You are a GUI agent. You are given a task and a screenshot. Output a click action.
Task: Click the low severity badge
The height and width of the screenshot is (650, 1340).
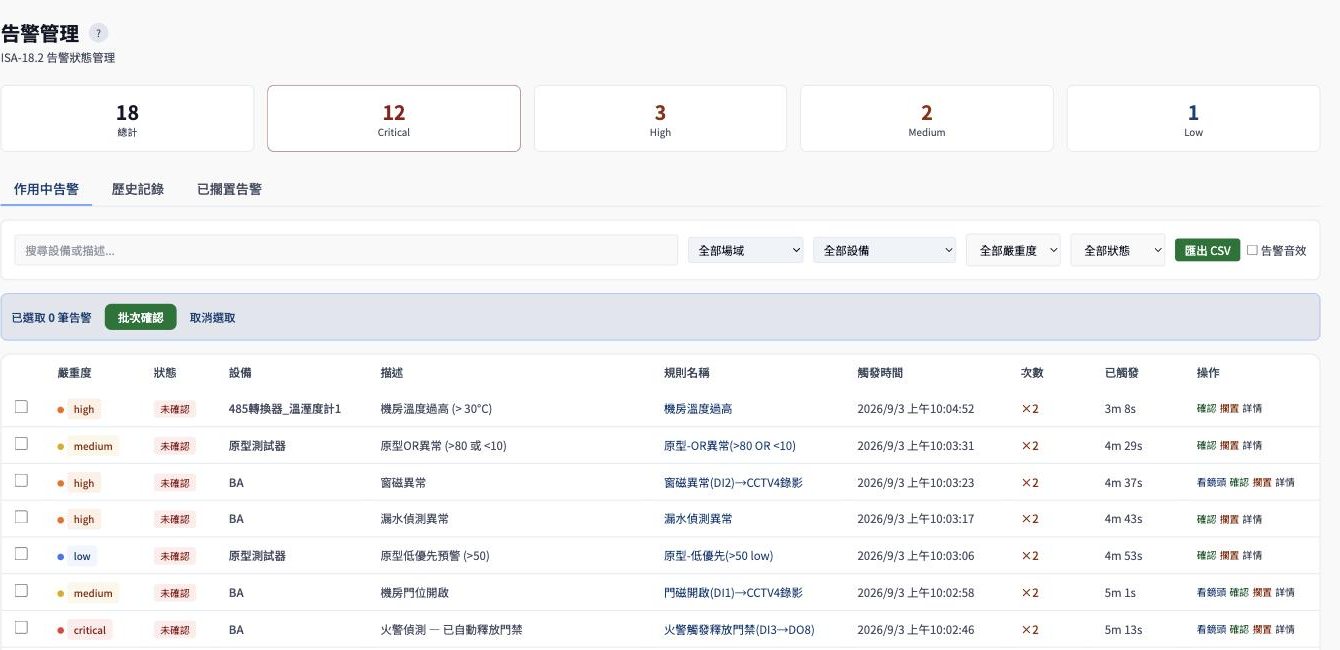(x=82, y=556)
